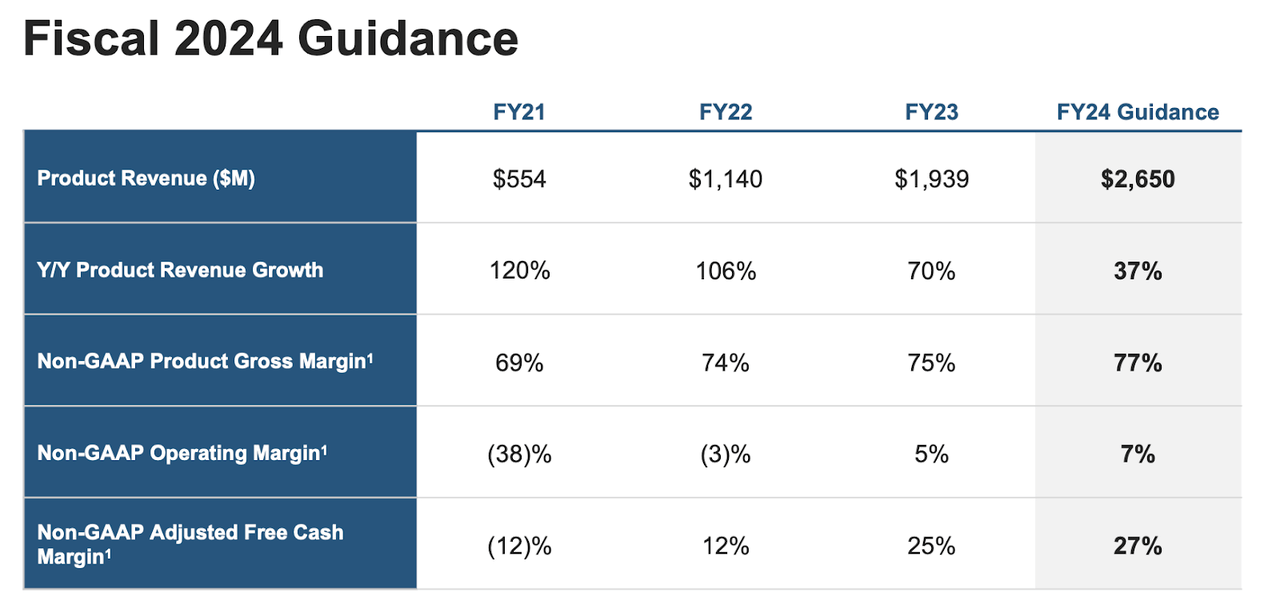The image size is (1280, 613).
Task: Select the FY22 column header
Action: [x=725, y=112]
